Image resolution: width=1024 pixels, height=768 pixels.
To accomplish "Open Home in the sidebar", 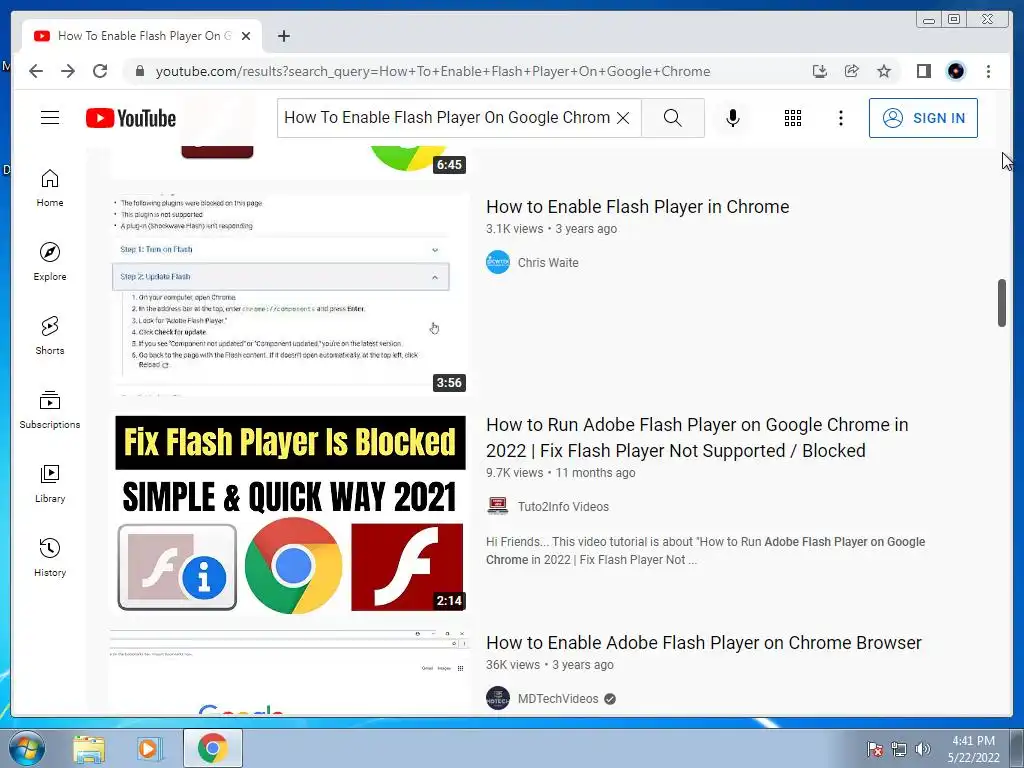I will (50, 188).
